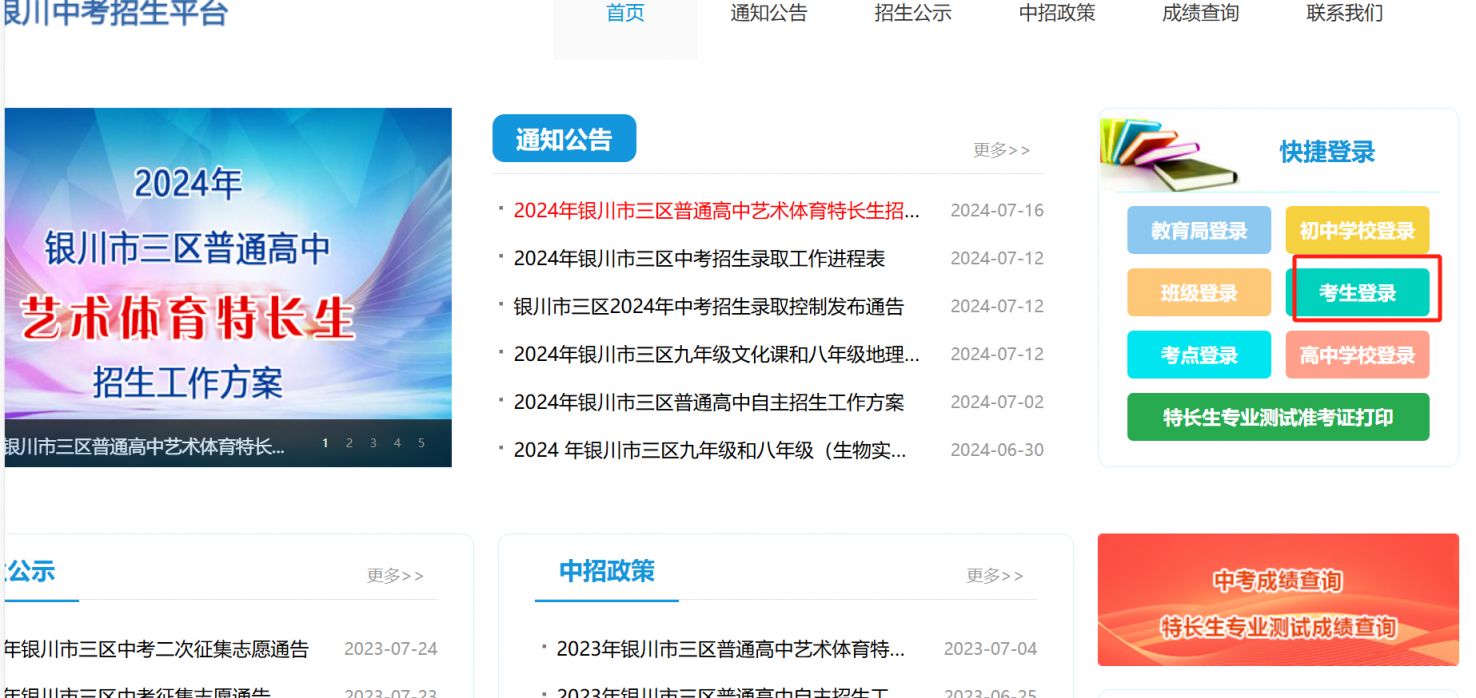Click the 中招政策 section heading
Image resolution: width=1476 pixels, height=698 pixels.
607,571
